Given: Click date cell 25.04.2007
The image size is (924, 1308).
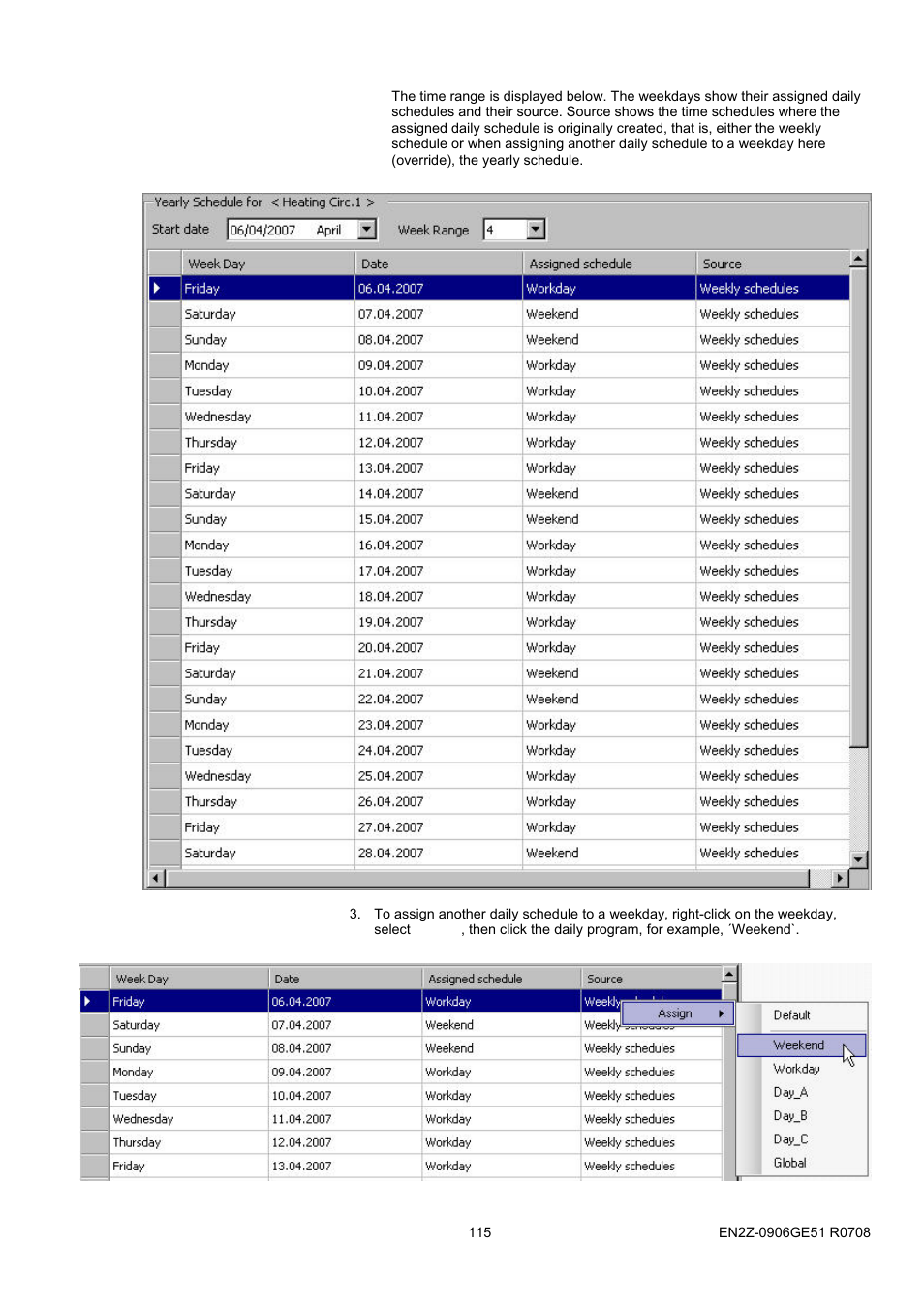Looking at the screenshot, I should pos(439,776).
